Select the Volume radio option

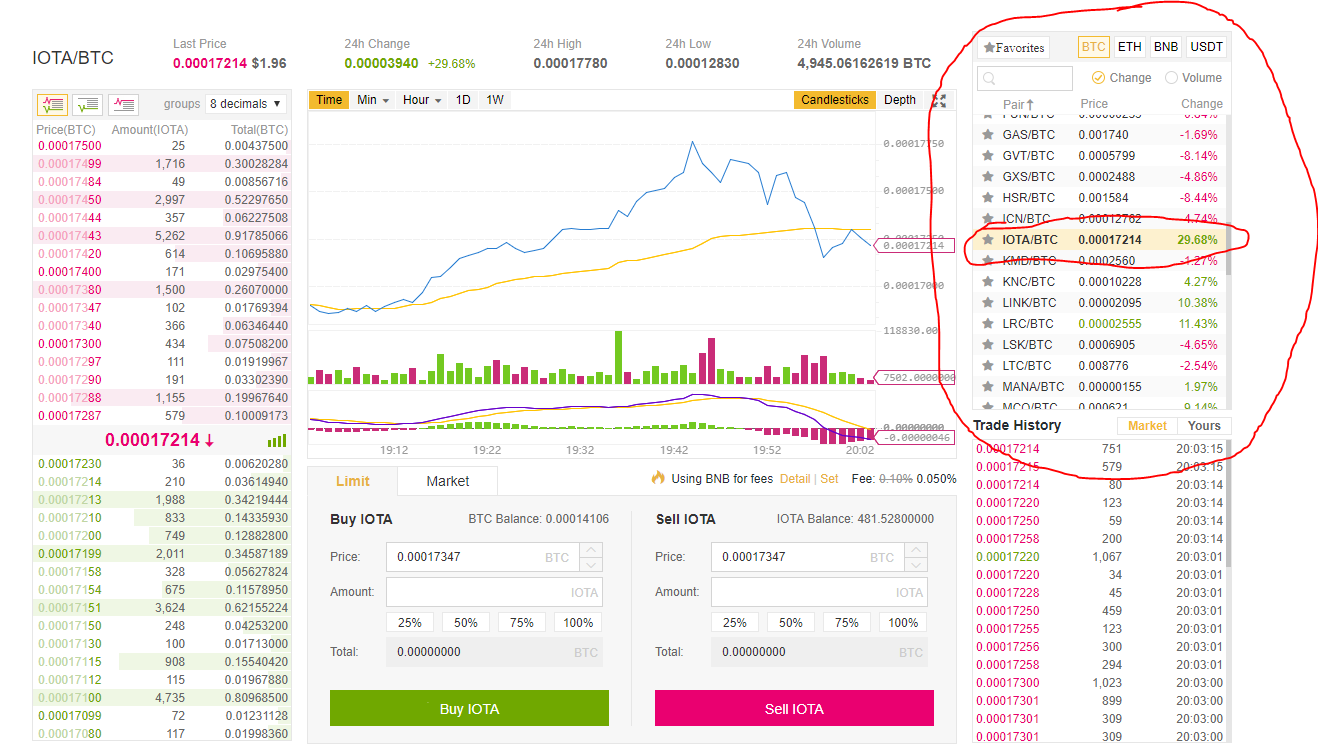pyautogui.click(x=1171, y=78)
